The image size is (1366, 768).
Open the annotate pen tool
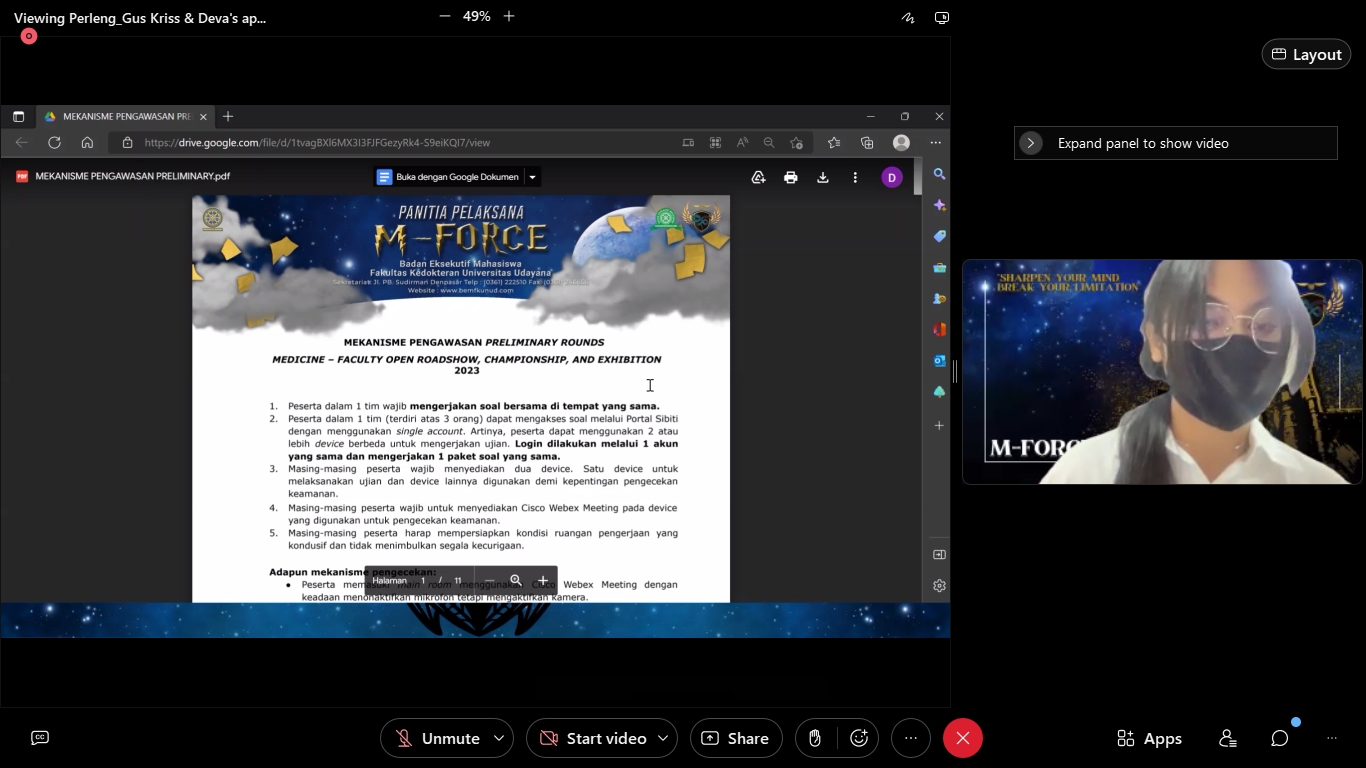pos(908,17)
